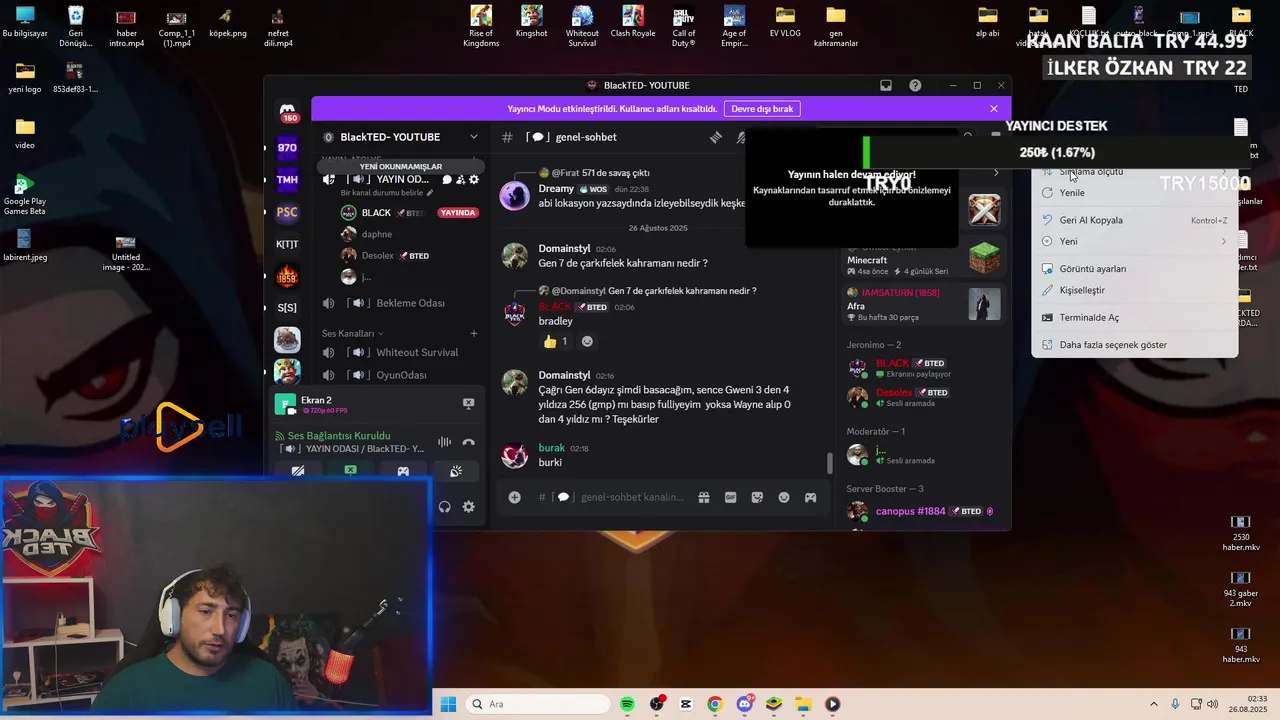Select the TMH server icon
The image size is (1280, 720).
[287, 180]
